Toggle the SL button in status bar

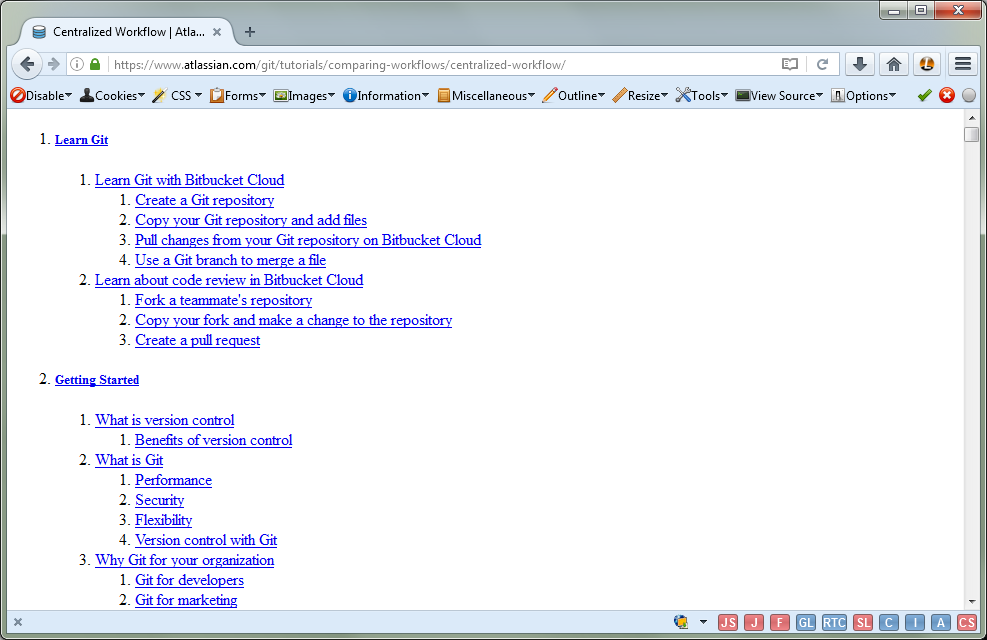click(x=863, y=622)
